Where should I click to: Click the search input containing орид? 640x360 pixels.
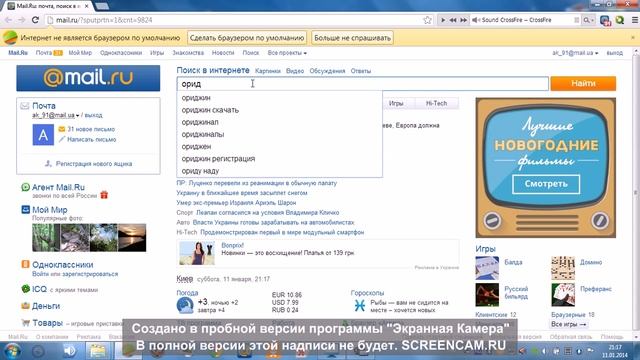click(x=362, y=84)
